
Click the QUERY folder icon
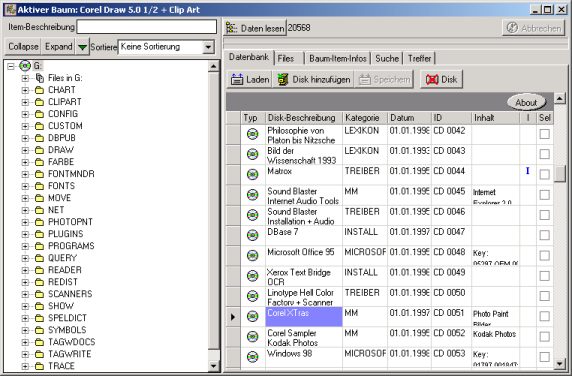tap(39, 258)
